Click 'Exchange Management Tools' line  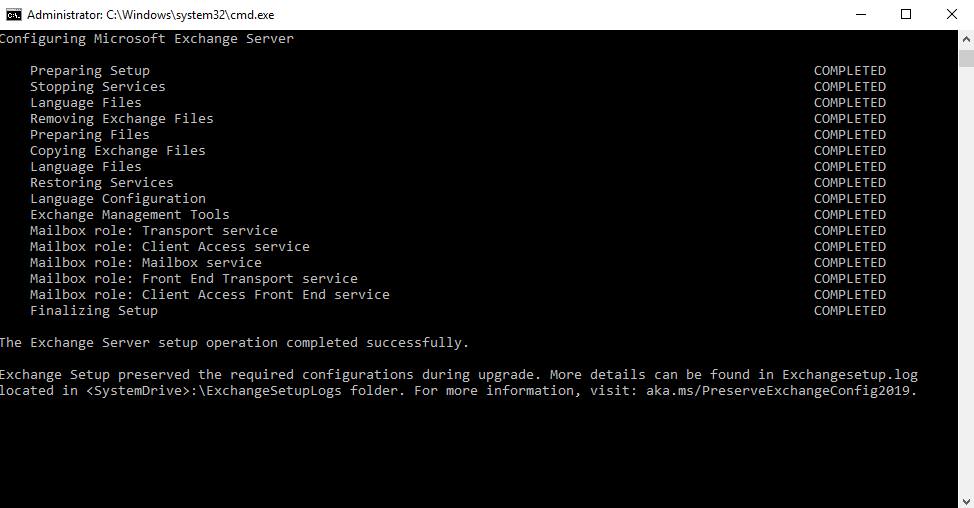coord(130,215)
